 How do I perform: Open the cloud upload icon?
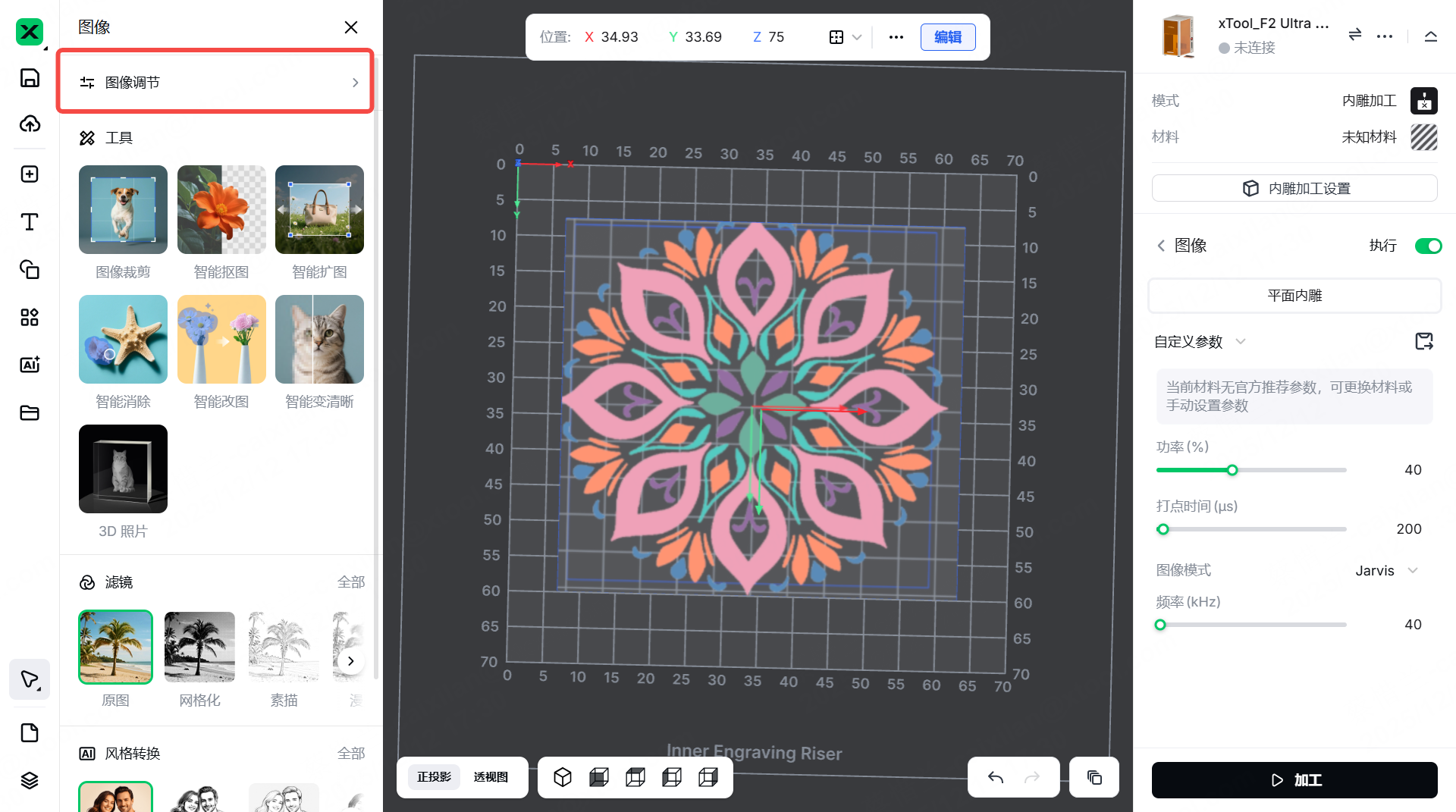pos(30,124)
